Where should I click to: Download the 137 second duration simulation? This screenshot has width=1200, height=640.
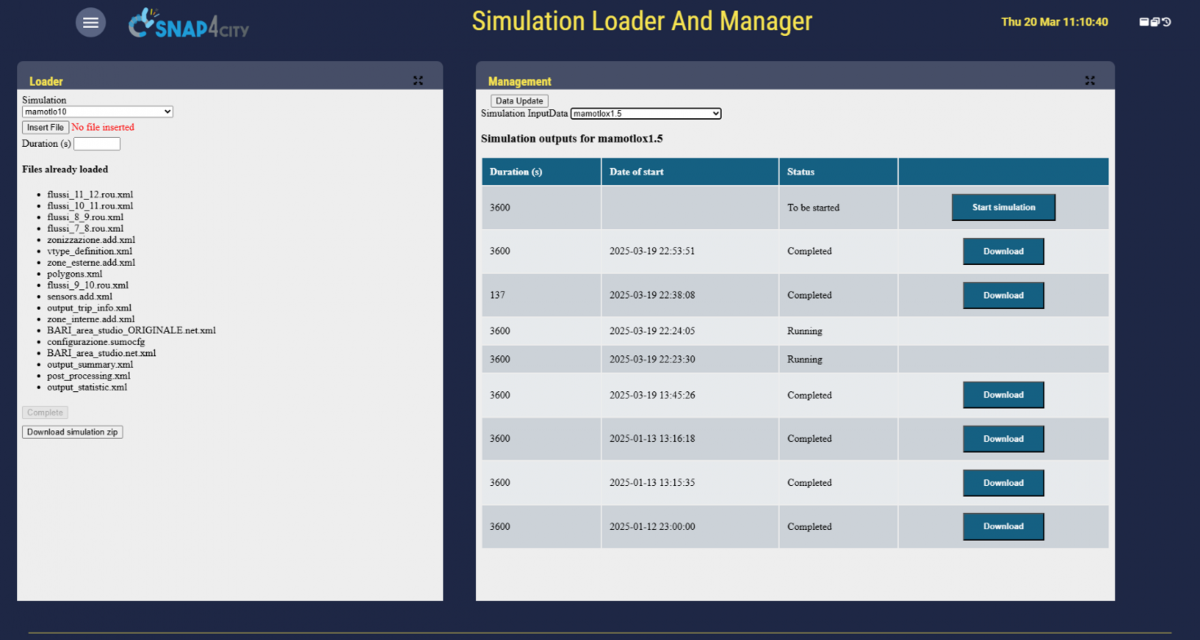(1003, 295)
